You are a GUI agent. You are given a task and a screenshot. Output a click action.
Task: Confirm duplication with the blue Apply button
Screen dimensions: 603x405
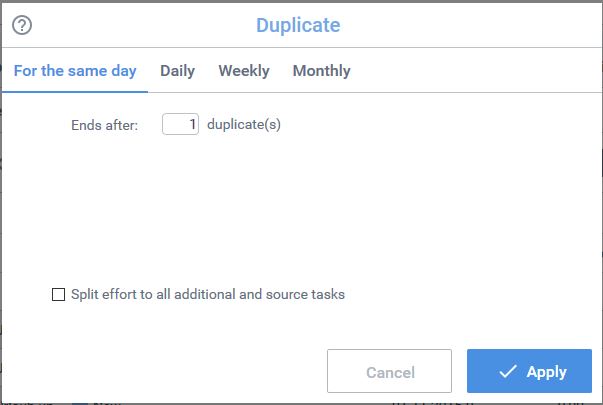point(529,371)
